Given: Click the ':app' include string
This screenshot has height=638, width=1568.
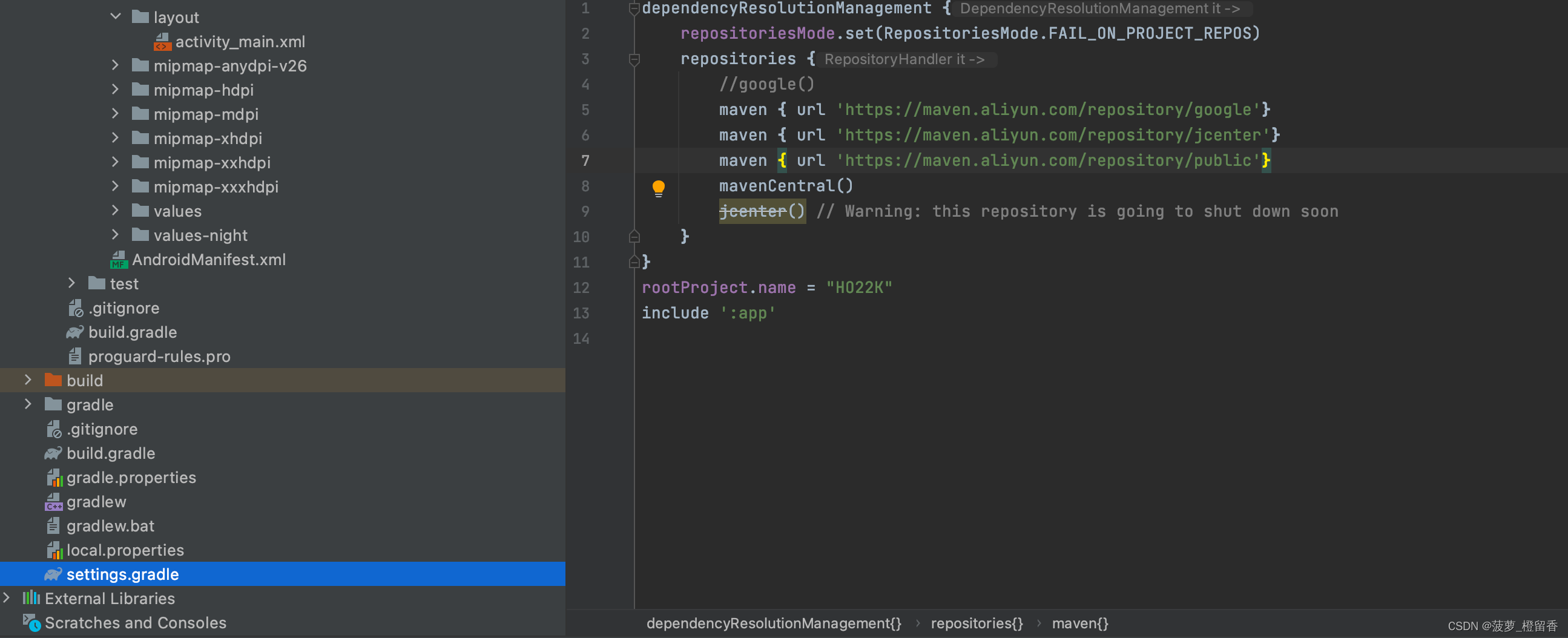Looking at the screenshot, I should [748, 313].
